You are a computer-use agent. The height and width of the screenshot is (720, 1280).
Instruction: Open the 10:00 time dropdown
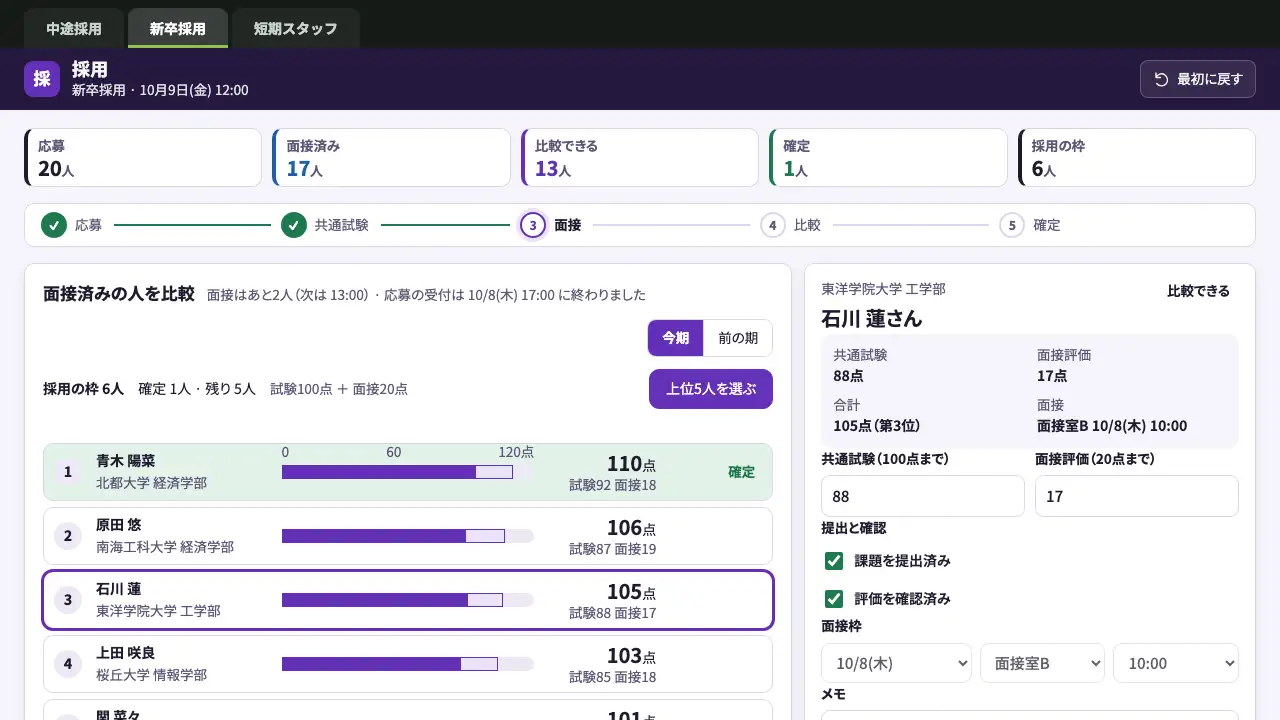pos(1176,663)
